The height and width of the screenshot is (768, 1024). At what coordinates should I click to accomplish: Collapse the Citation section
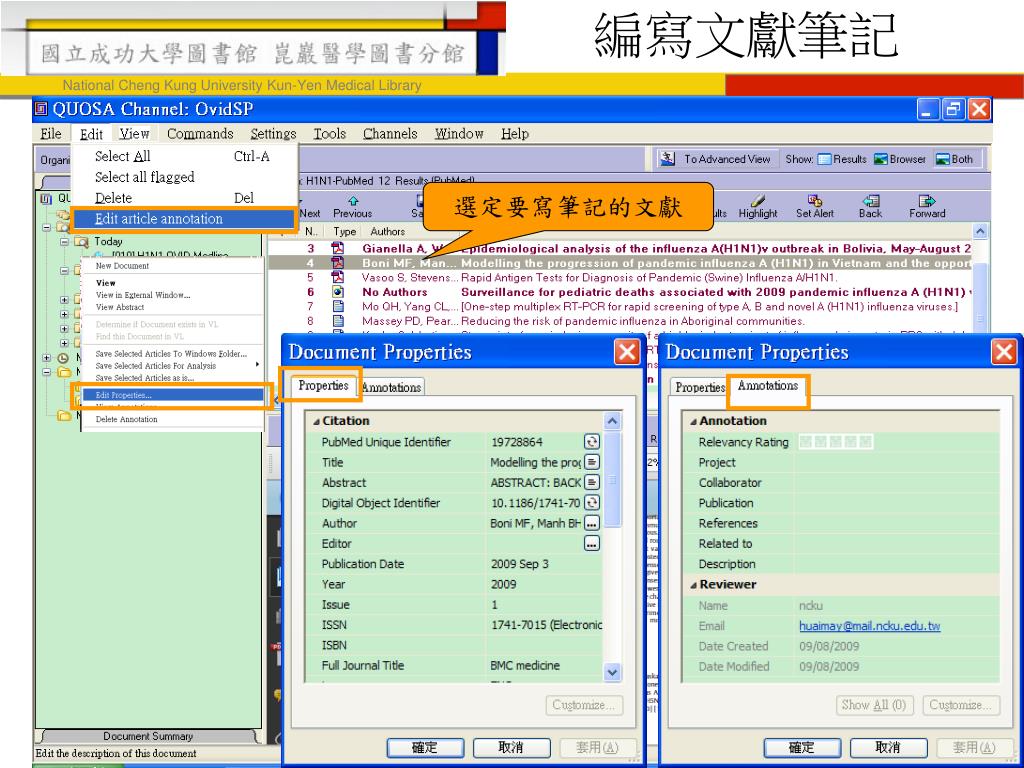316,421
